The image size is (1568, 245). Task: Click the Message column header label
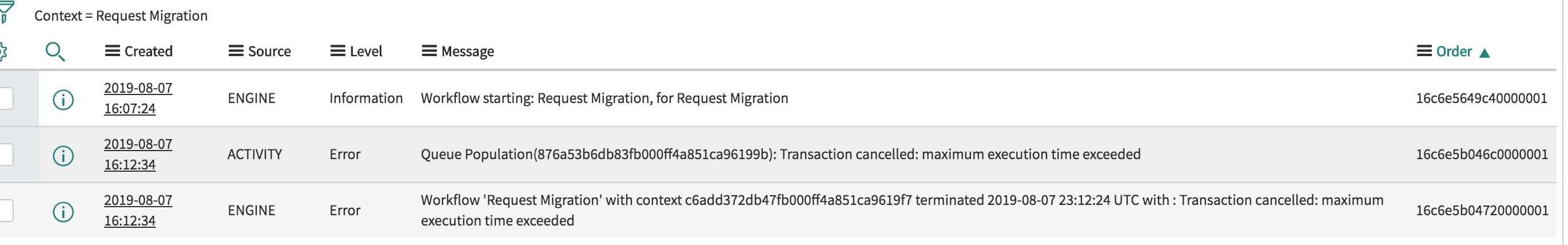[467, 51]
